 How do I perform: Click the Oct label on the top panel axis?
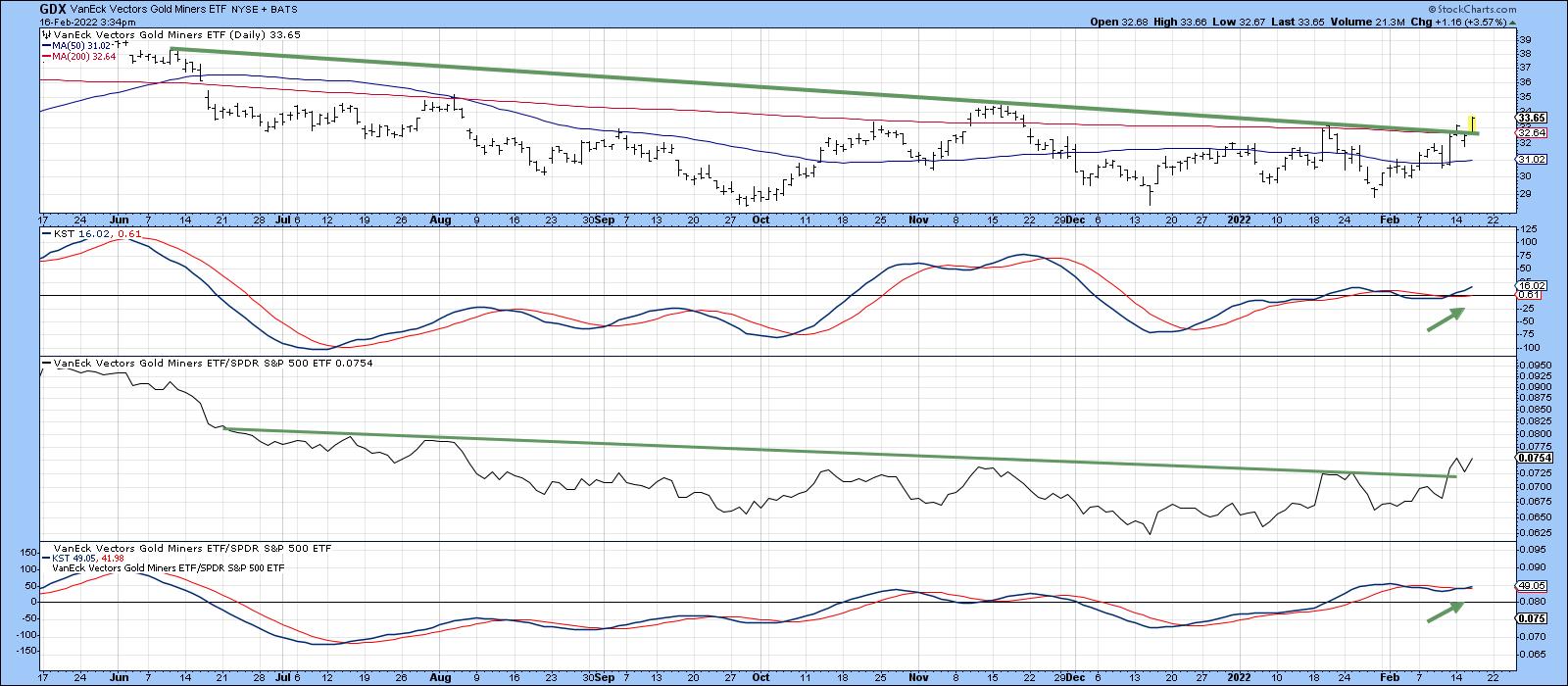pos(759,220)
